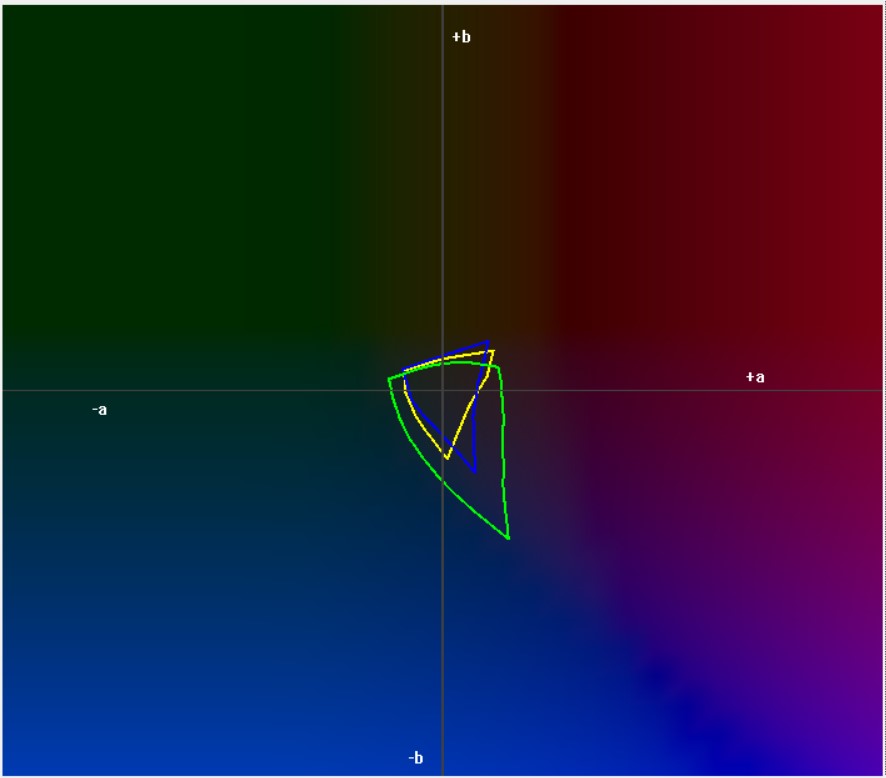Click the yellow gamut's top-right corner
Image resolution: width=886 pixels, height=778 pixels.
pyautogui.click(x=493, y=350)
